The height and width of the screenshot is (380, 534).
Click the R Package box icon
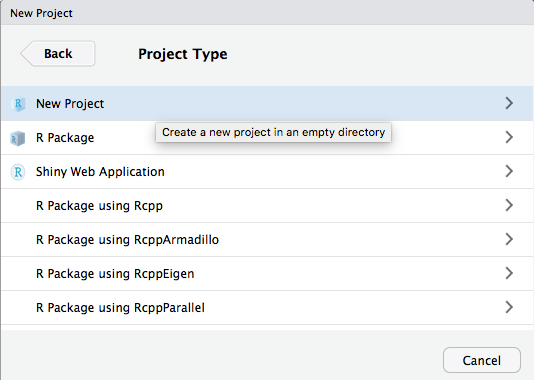(x=18, y=138)
